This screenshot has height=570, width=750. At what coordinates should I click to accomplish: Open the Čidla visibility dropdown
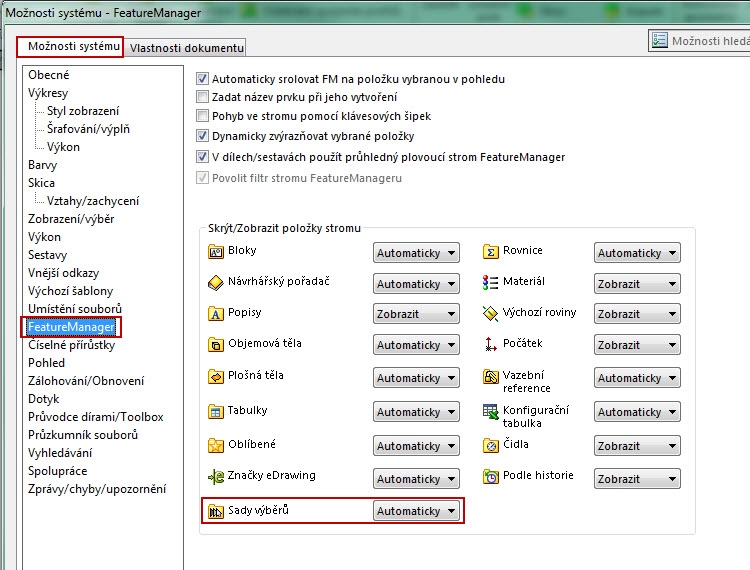[637, 446]
